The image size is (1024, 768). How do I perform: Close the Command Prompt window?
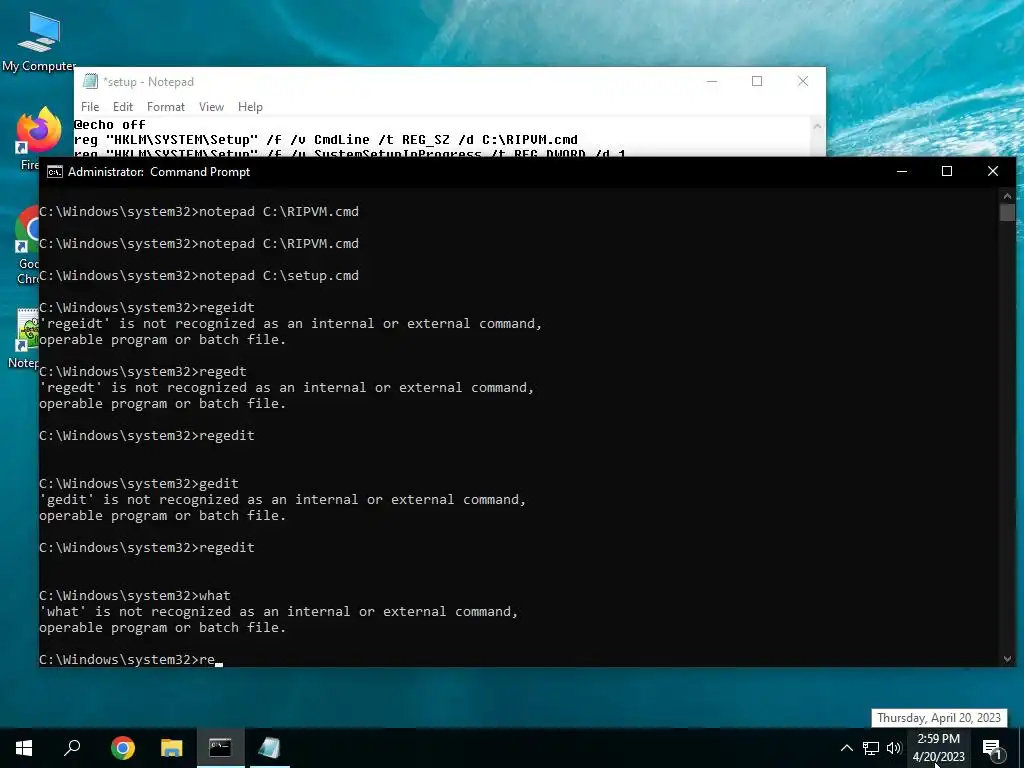993,172
